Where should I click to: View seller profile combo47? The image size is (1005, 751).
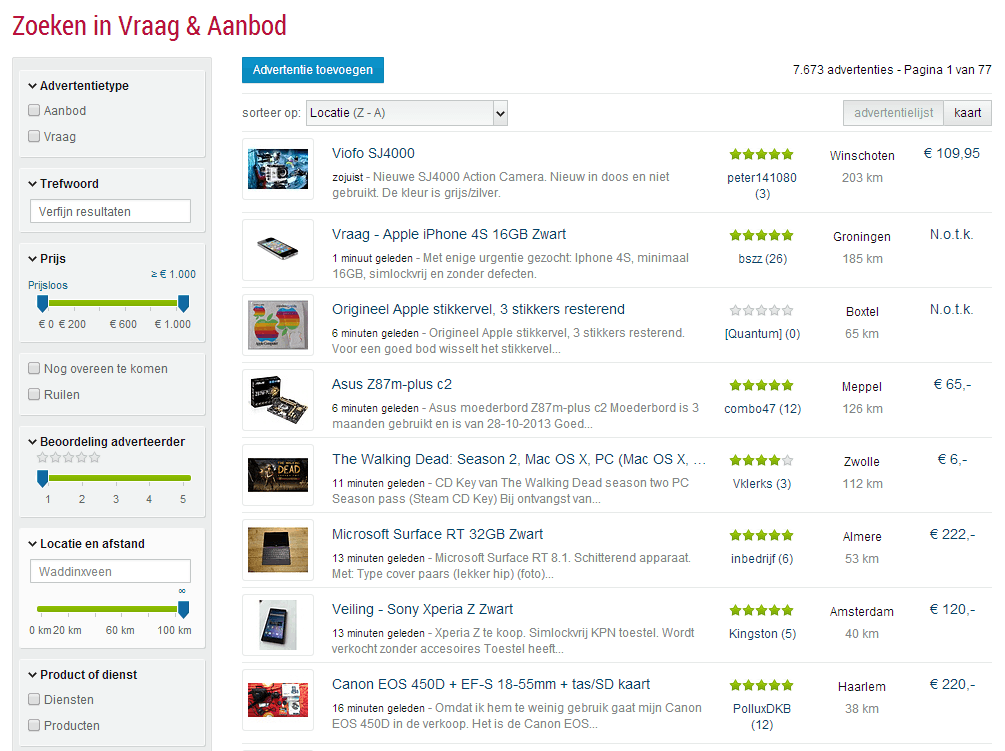click(x=762, y=409)
